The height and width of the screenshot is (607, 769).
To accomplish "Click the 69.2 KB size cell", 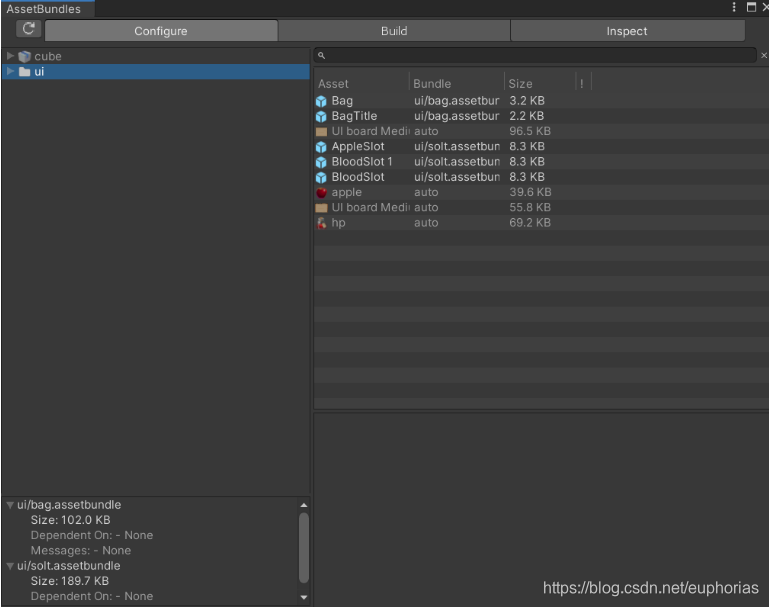I will click(530, 223).
